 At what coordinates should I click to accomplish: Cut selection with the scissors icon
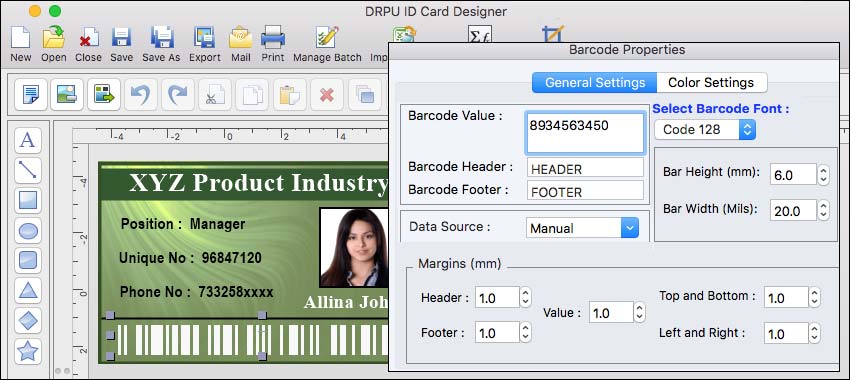(x=215, y=95)
